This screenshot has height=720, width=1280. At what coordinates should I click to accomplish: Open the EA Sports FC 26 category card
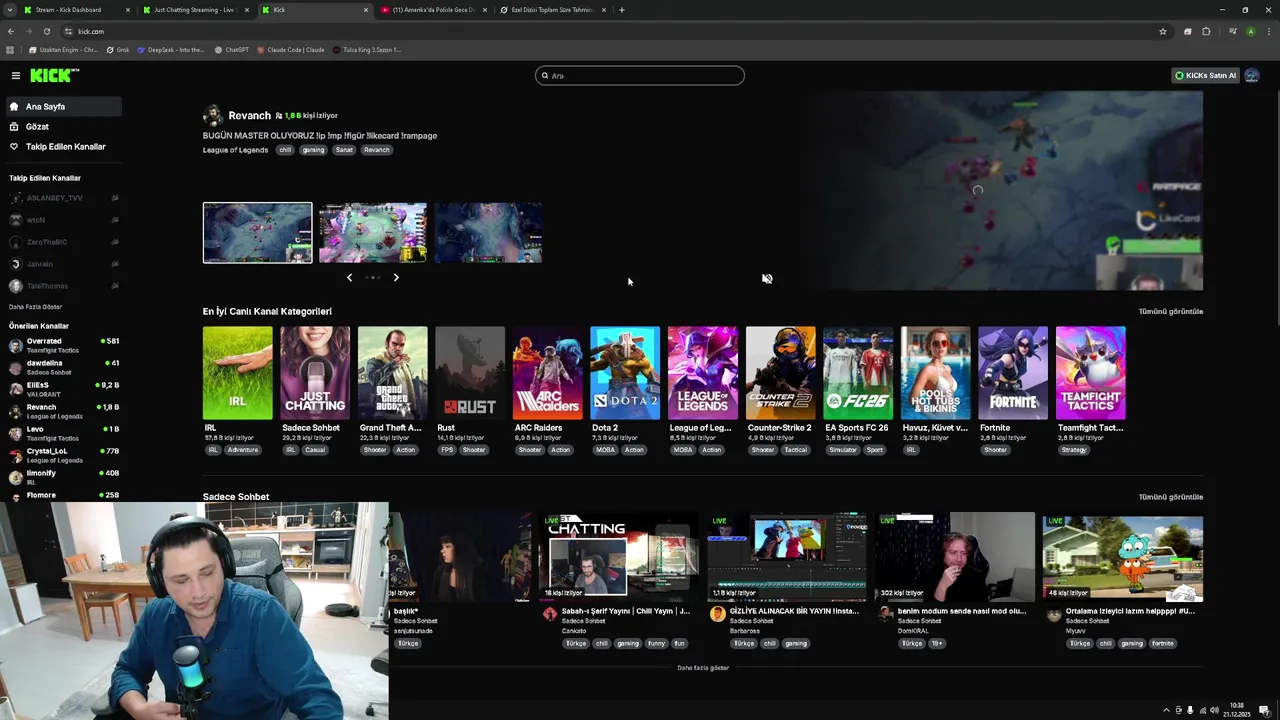(x=858, y=373)
